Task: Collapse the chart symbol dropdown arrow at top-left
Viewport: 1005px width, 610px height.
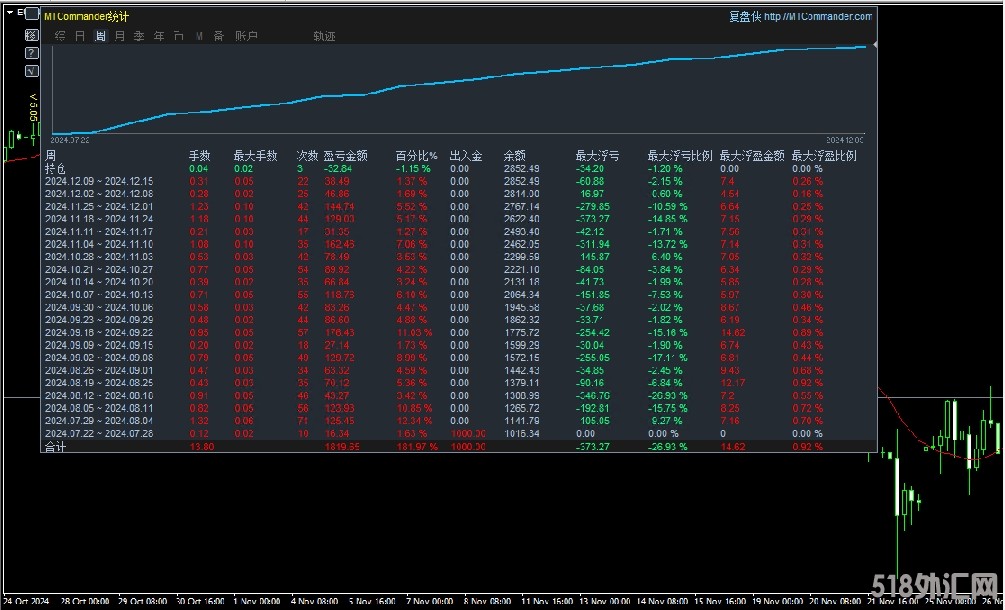Action: tap(7, 14)
